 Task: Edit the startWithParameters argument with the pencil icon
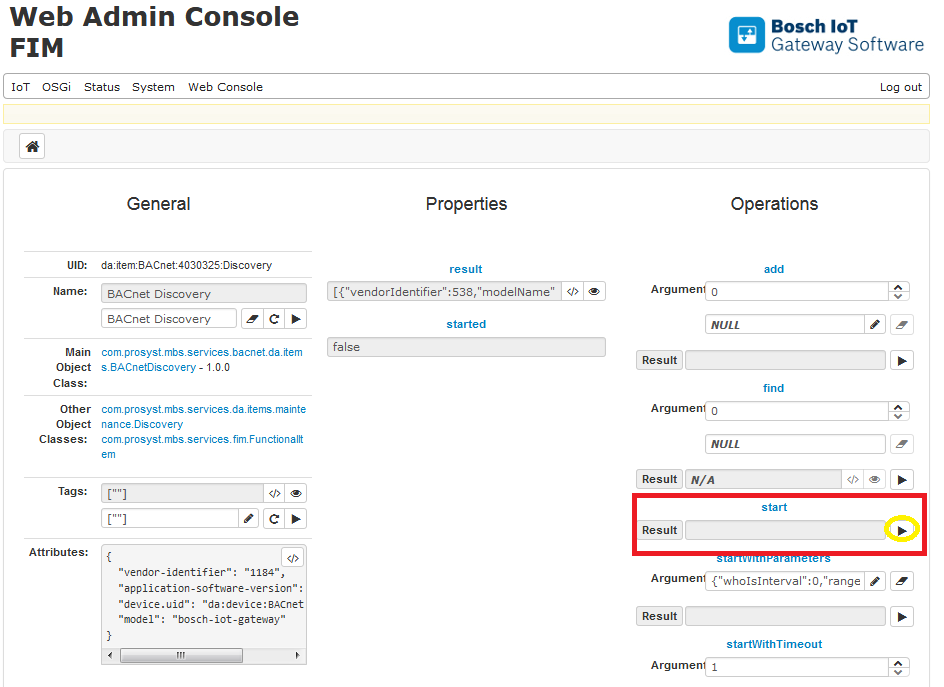(x=875, y=581)
